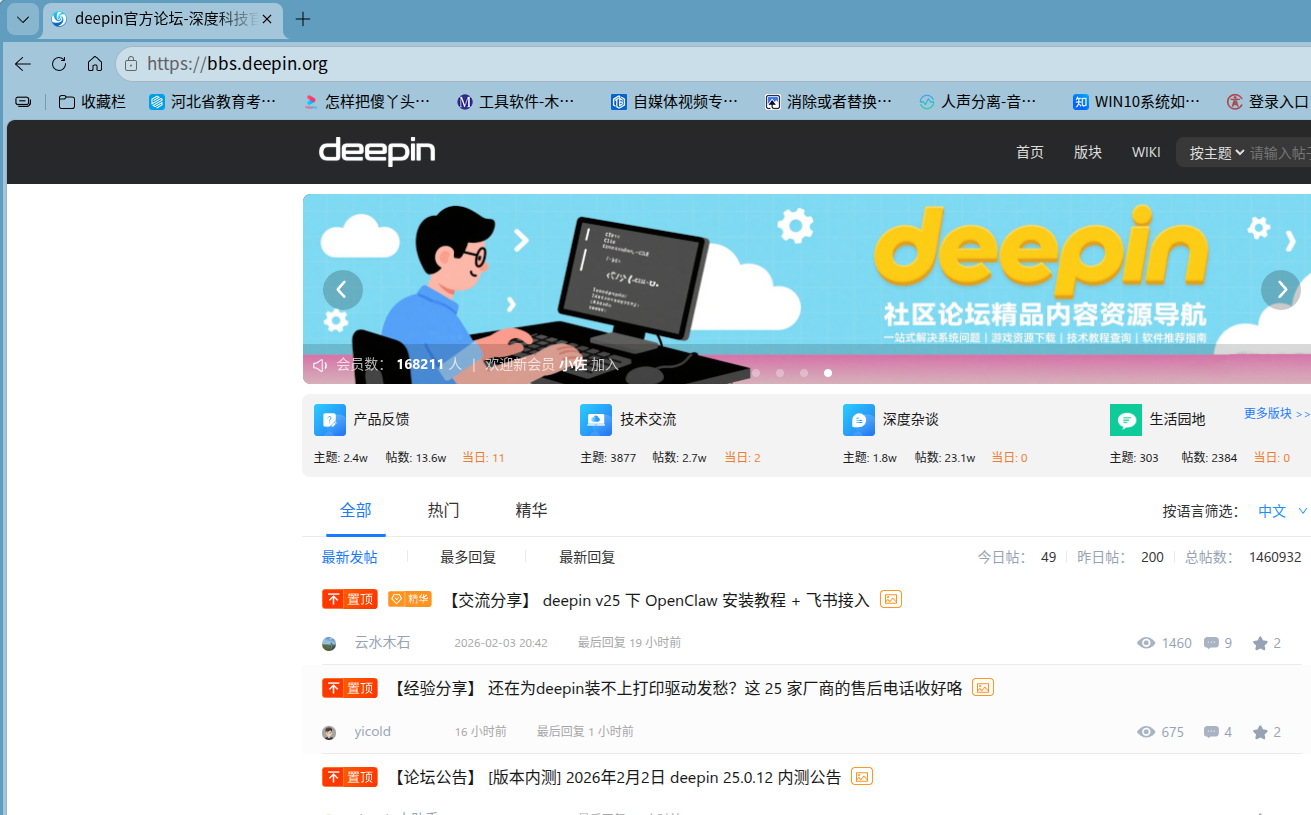The height and width of the screenshot is (815, 1311).
Task: Expand the 按主题 search type dropdown
Action: 1216,153
